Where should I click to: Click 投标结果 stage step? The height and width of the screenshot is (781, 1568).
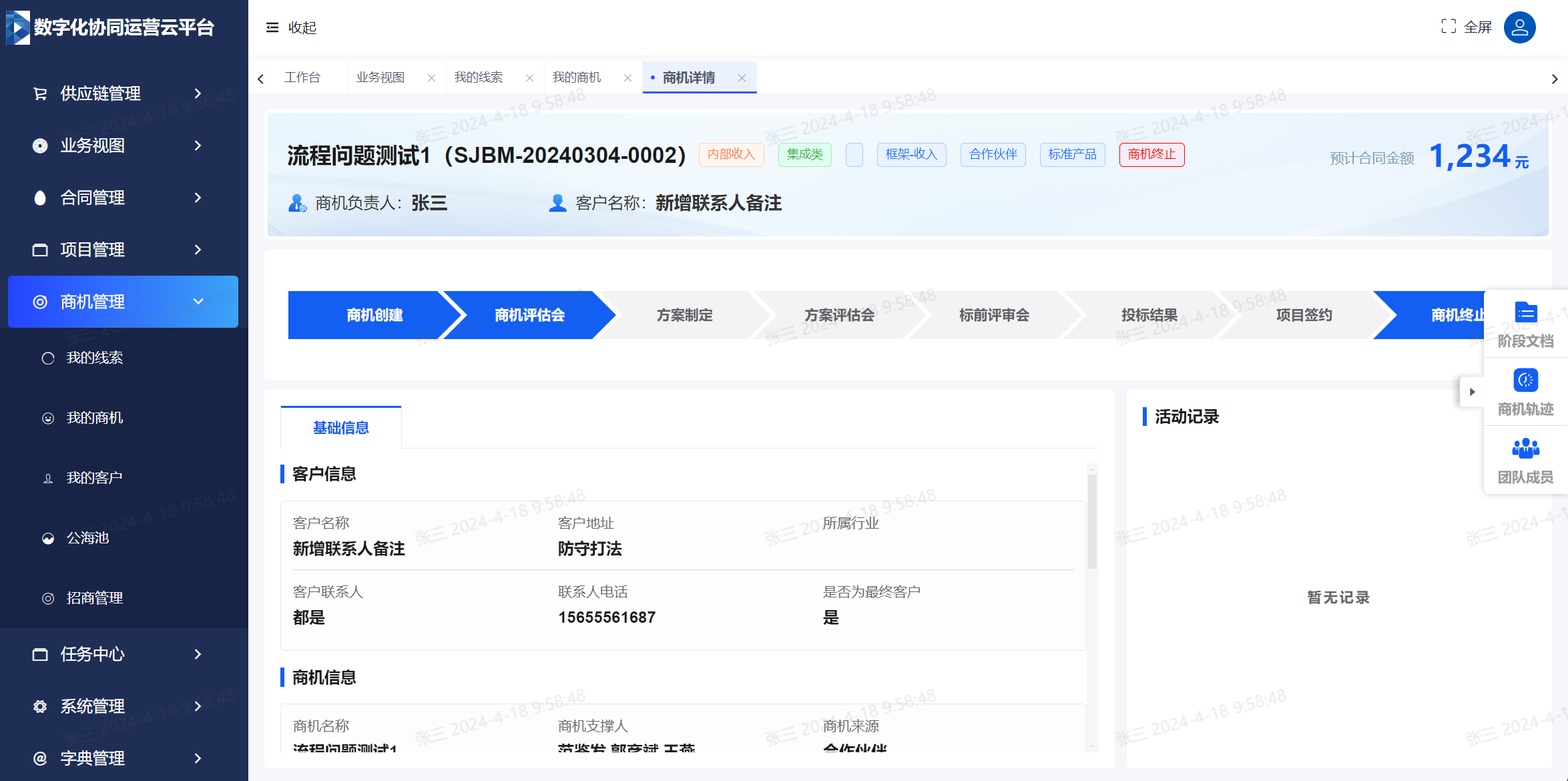[x=1149, y=315]
